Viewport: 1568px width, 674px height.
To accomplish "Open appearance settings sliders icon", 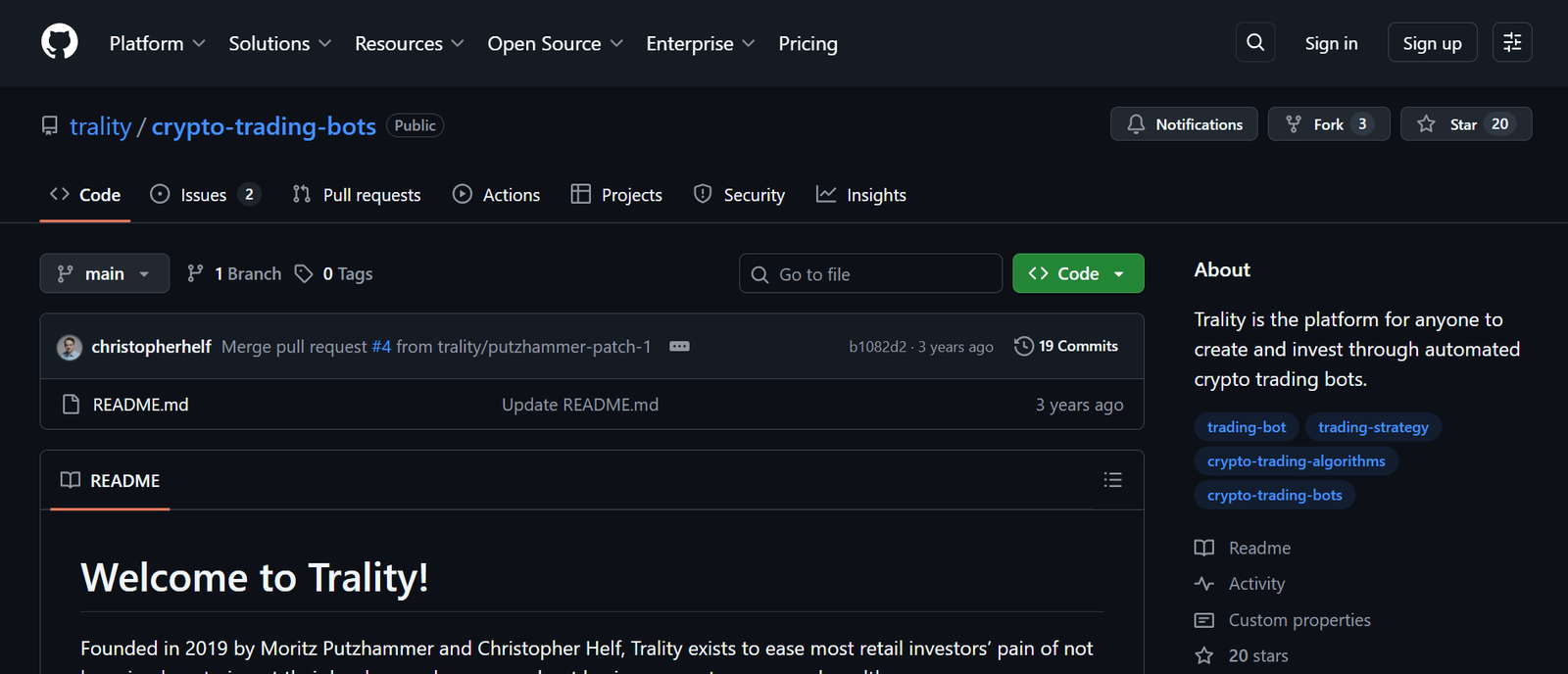I will coord(1512,42).
